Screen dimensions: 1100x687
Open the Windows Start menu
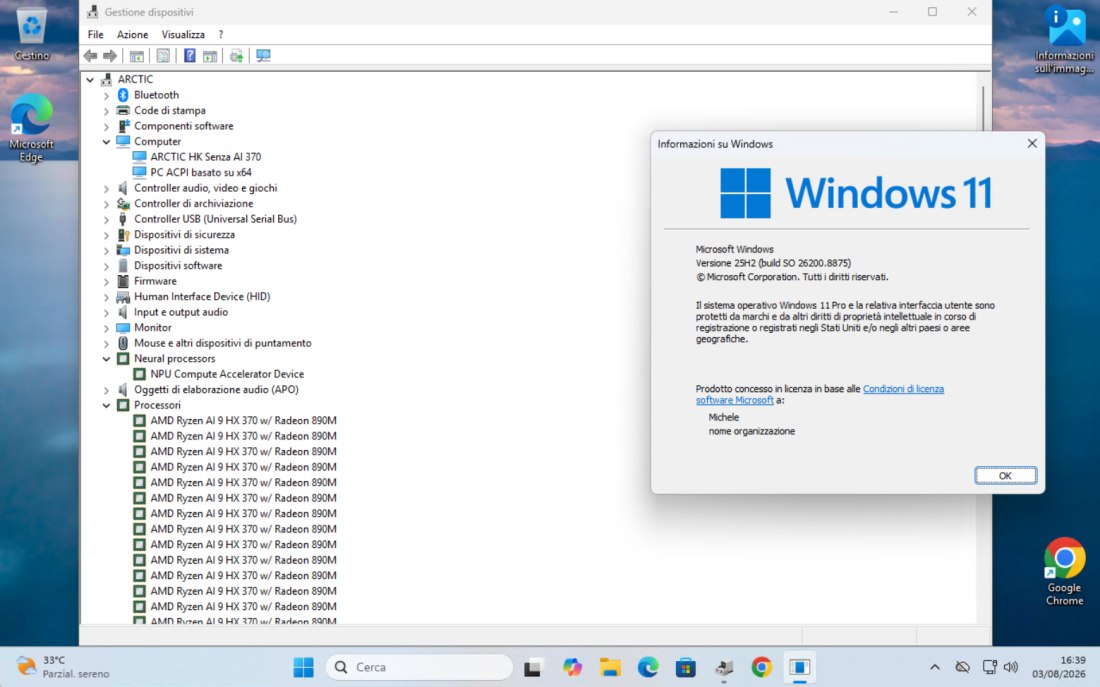303,667
